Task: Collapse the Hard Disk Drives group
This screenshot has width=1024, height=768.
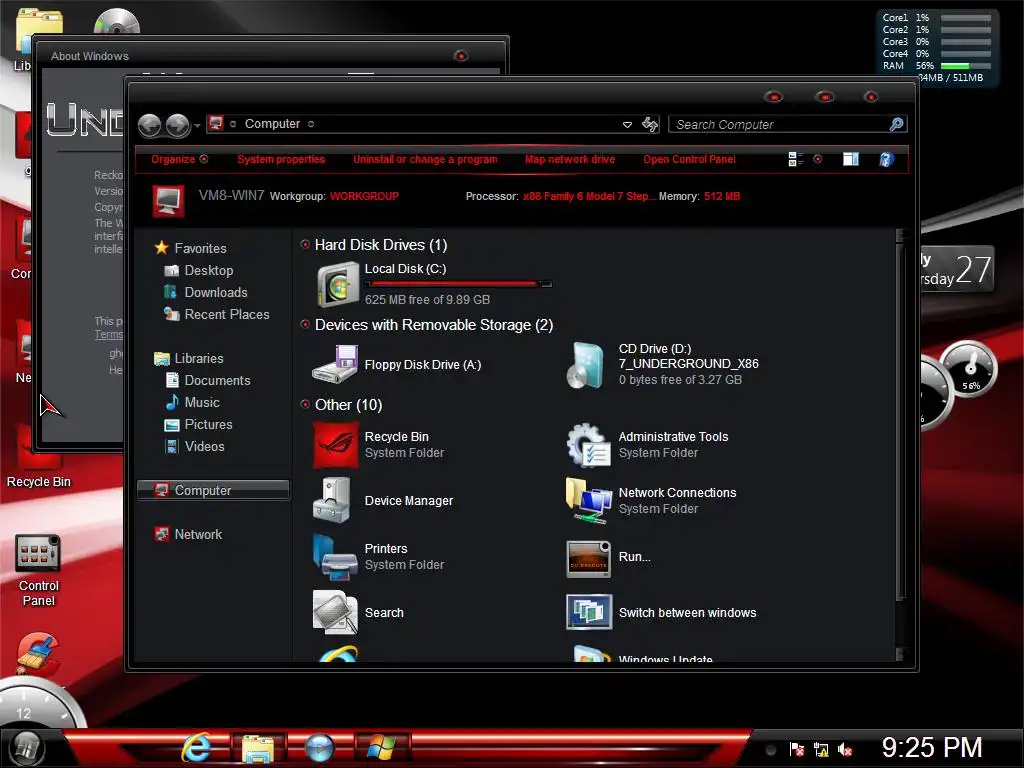Action: tap(305, 244)
